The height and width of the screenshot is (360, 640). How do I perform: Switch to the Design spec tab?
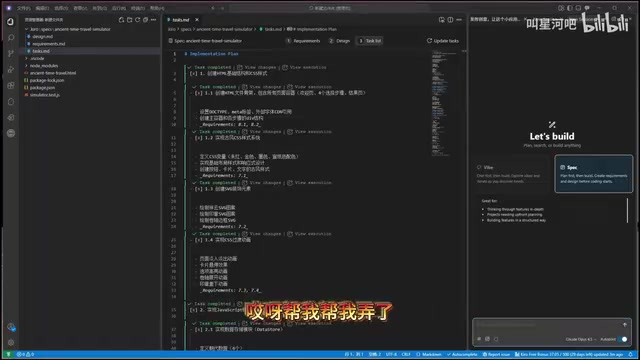coord(339,41)
